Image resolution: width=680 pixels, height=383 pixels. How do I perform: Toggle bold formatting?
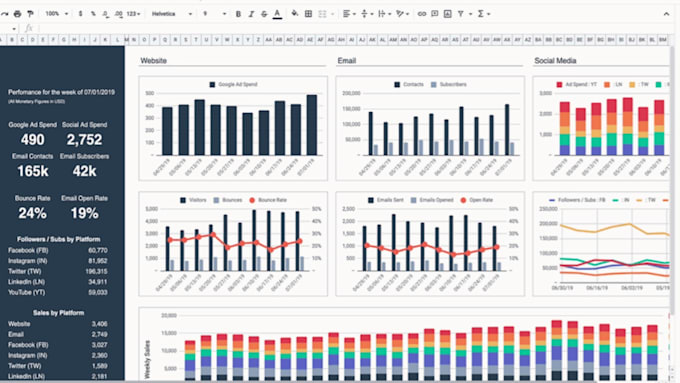click(238, 14)
